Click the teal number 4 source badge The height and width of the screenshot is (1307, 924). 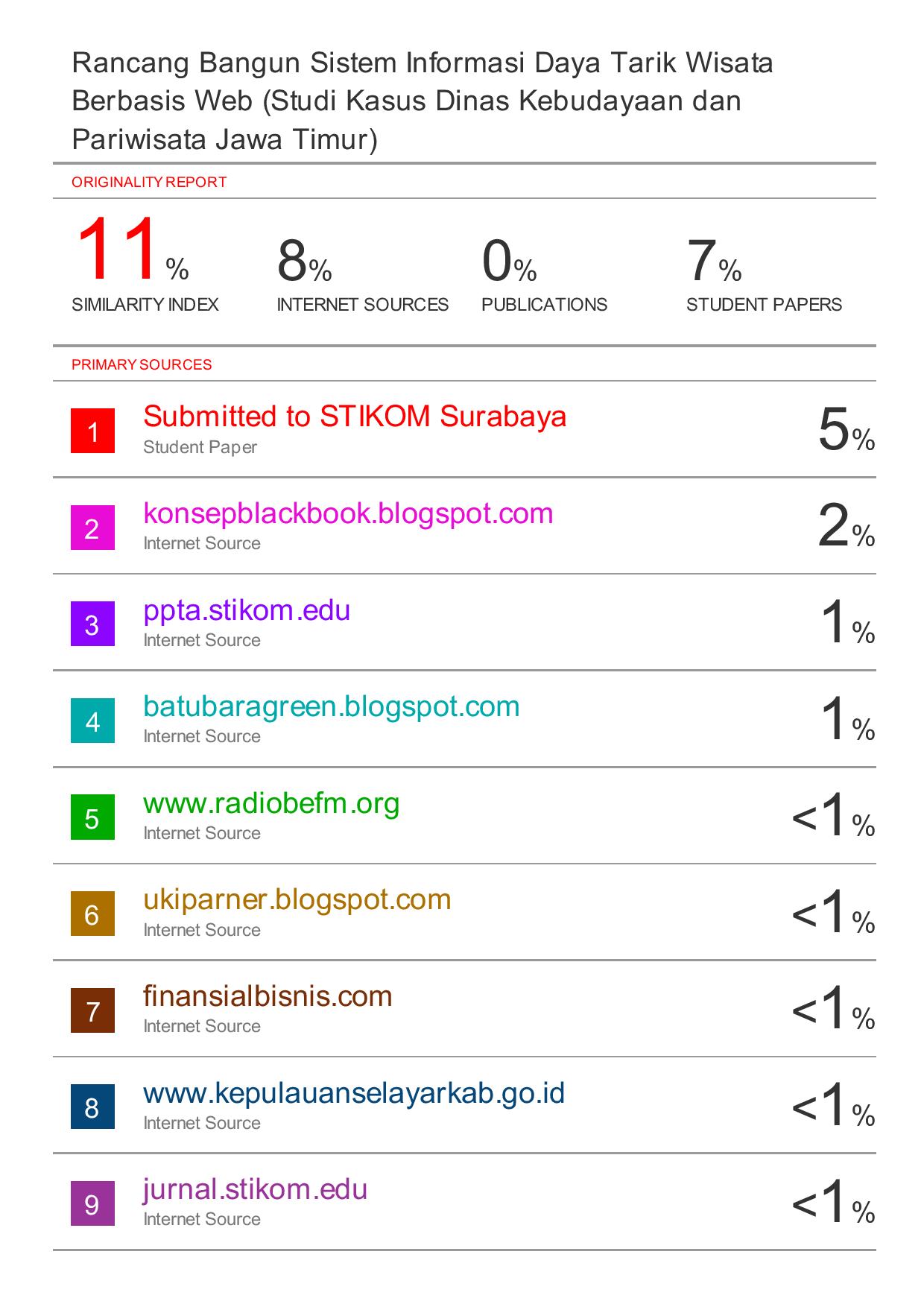(92, 721)
